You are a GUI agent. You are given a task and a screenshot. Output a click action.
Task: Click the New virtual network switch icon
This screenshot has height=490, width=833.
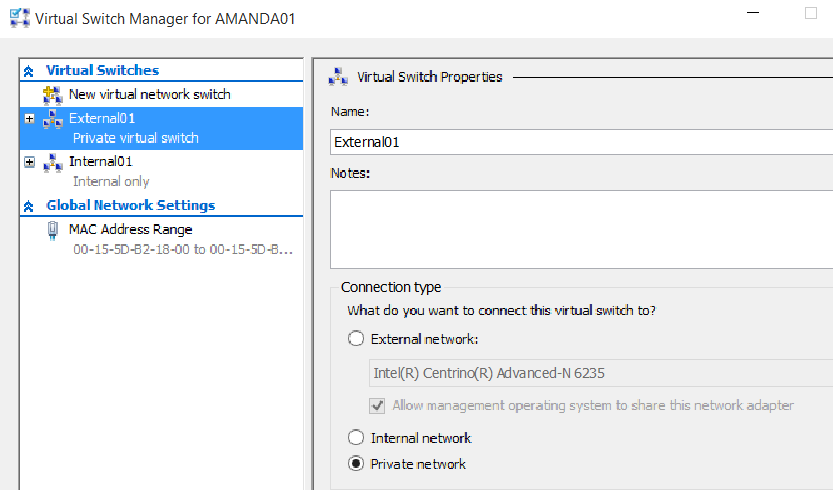point(53,95)
